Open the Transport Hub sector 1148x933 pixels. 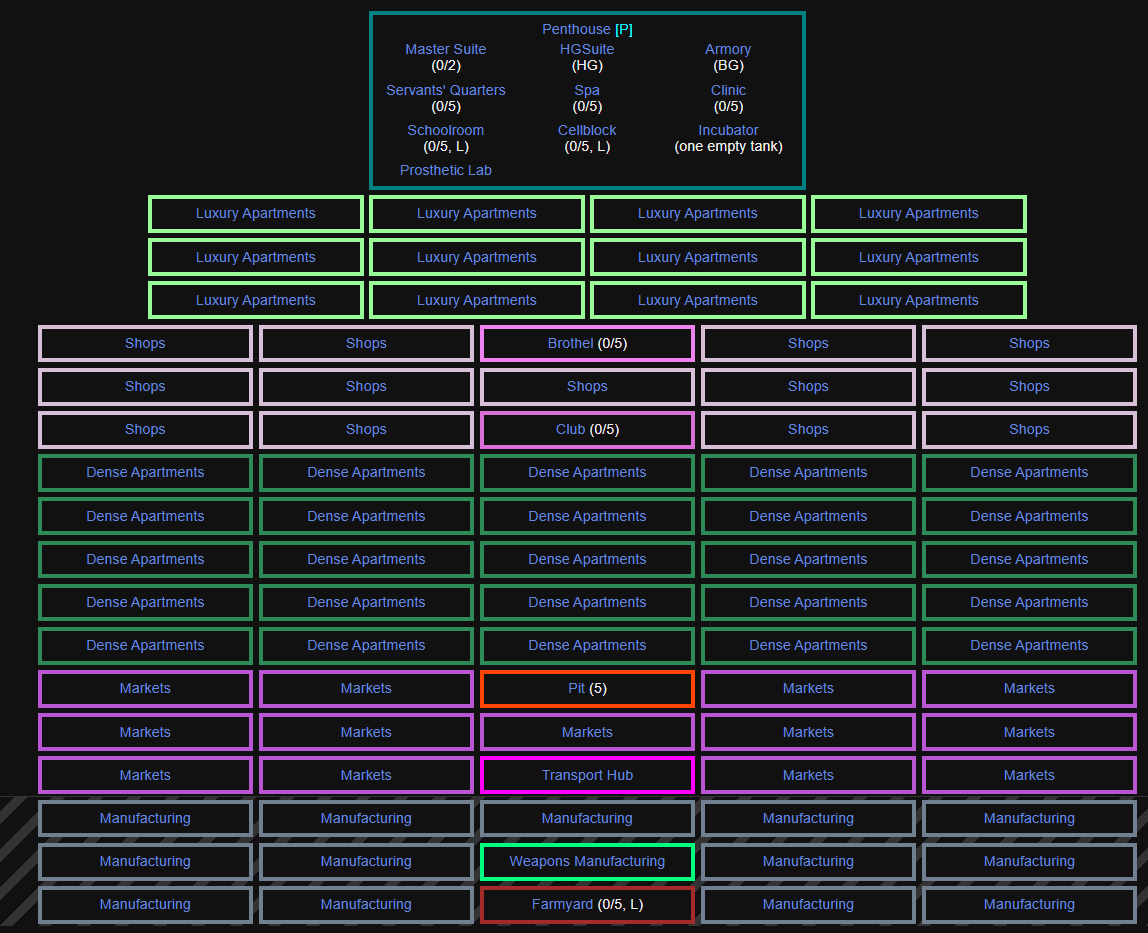[587, 775]
